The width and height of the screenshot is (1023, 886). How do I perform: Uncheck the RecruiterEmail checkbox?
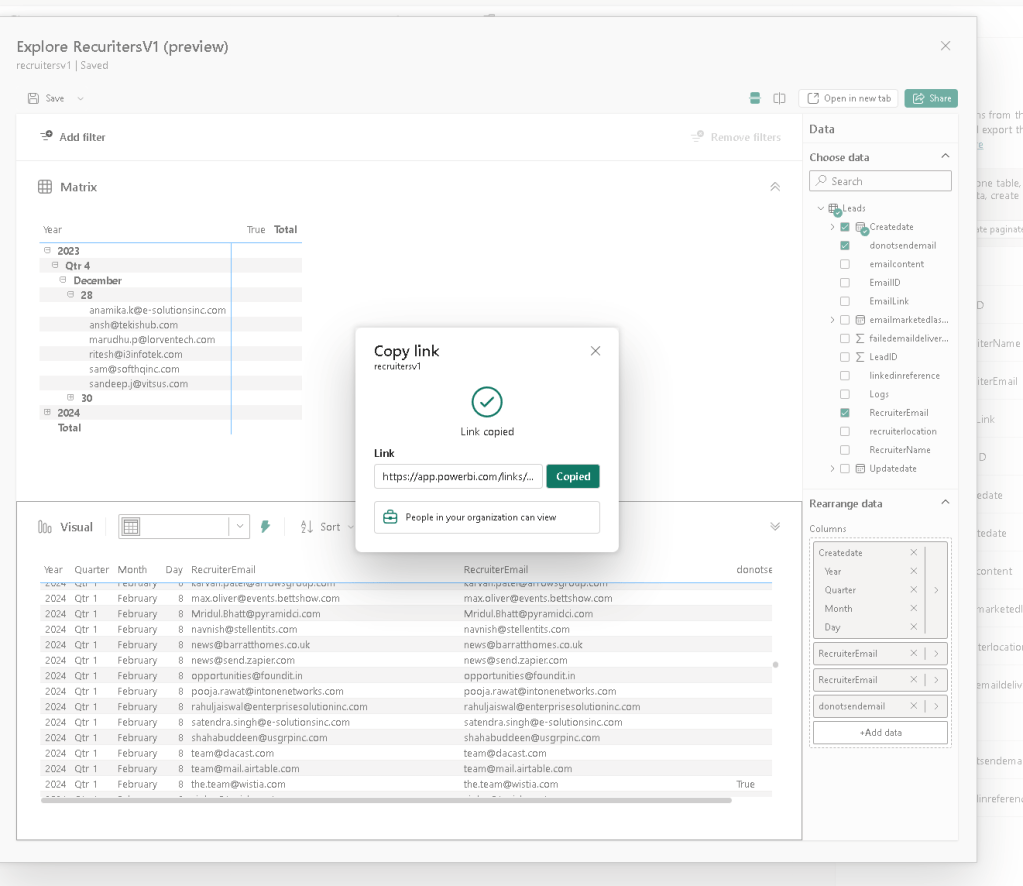point(845,413)
